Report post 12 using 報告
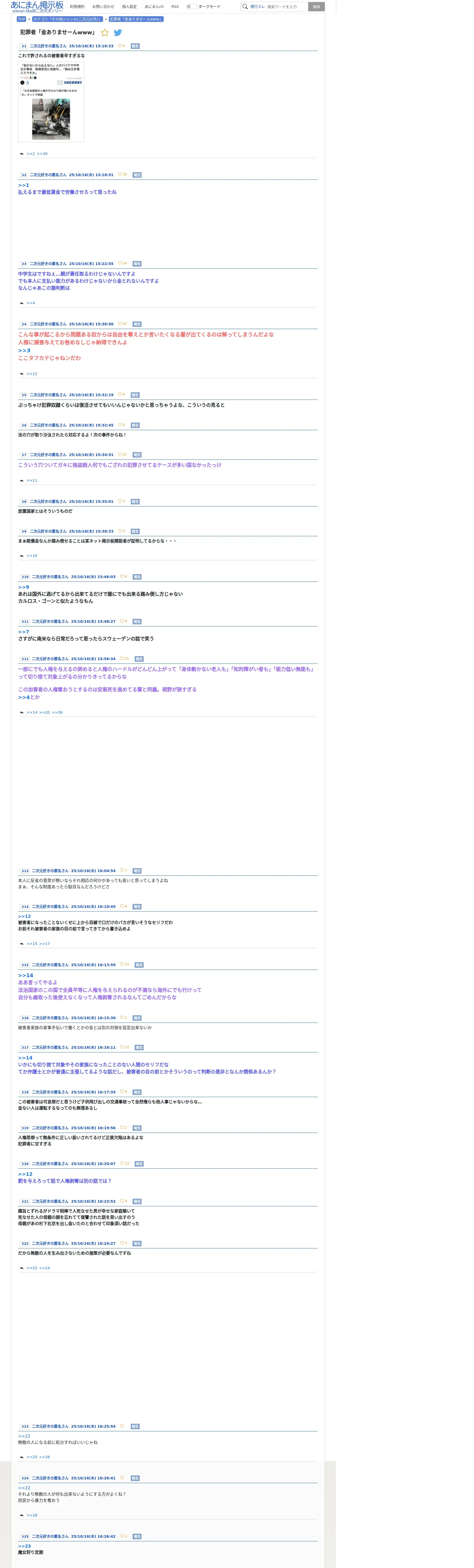The image size is (474, 1568). click(x=139, y=659)
